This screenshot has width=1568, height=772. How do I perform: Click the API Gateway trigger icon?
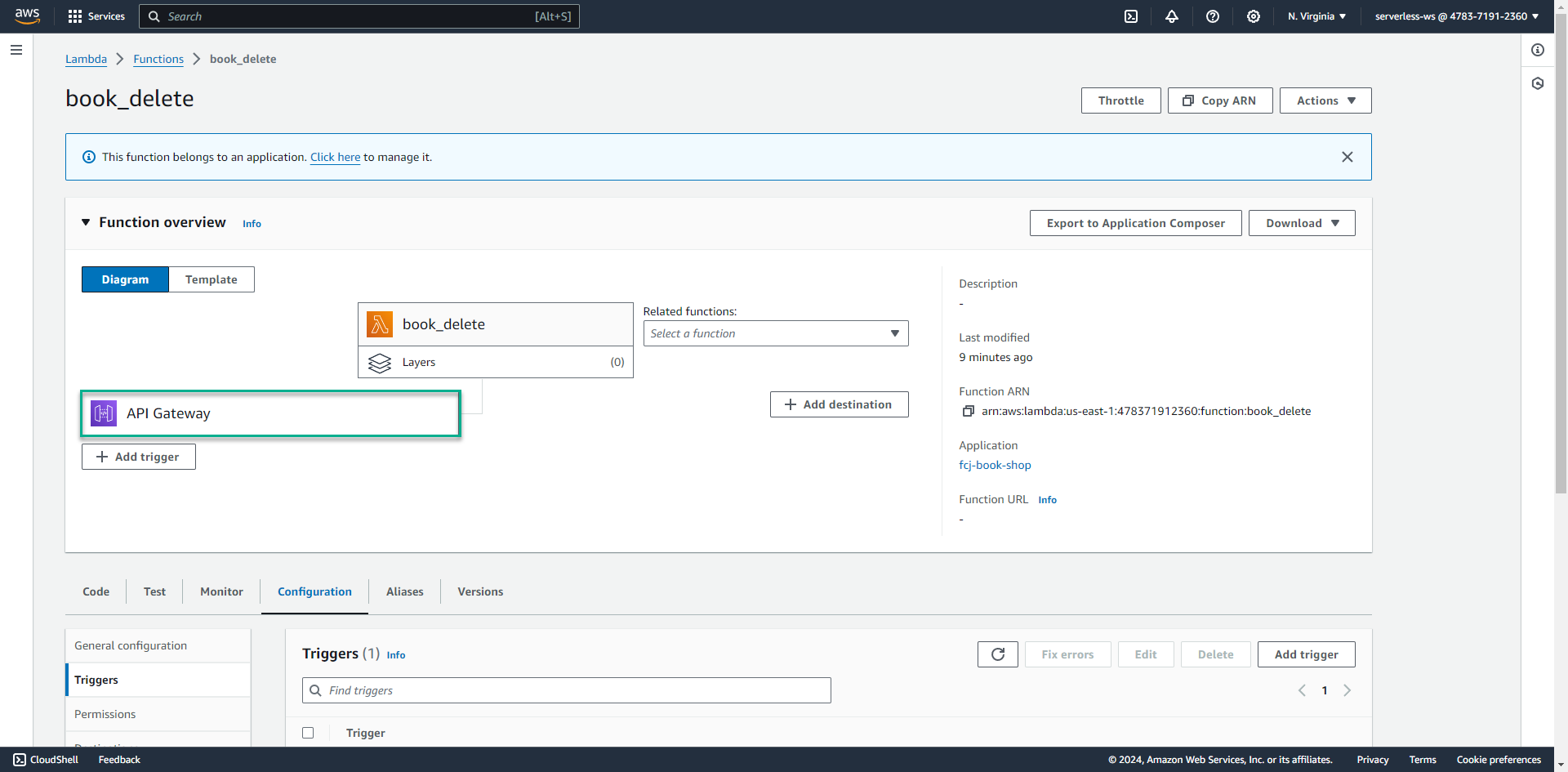104,413
